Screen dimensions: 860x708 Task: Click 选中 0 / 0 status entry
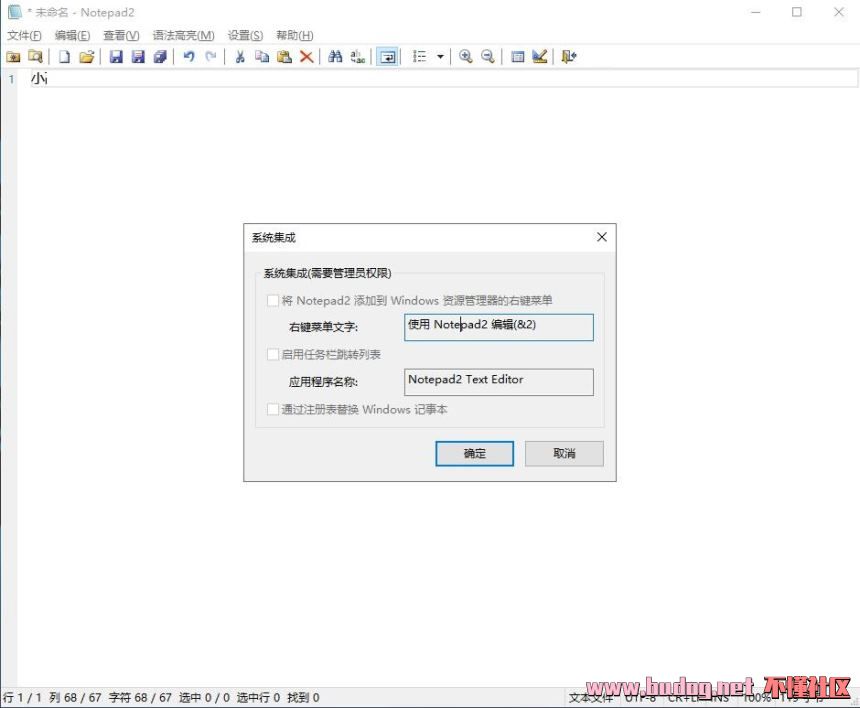tap(204, 698)
